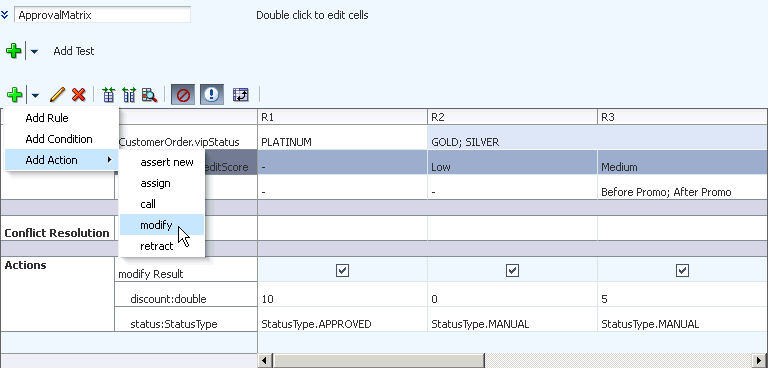Image resolution: width=768 pixels, height=368 pixels.
Task: Click the merge columns table icon
Action: [108, 95]
